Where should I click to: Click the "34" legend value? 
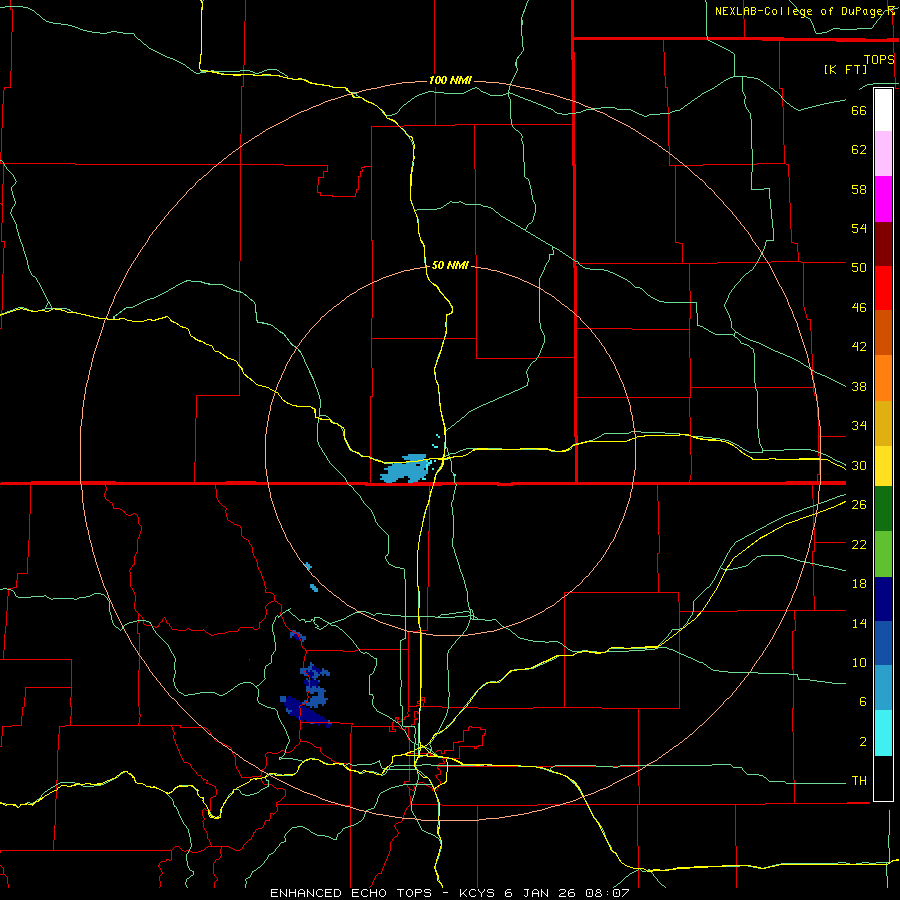point(859,426)
